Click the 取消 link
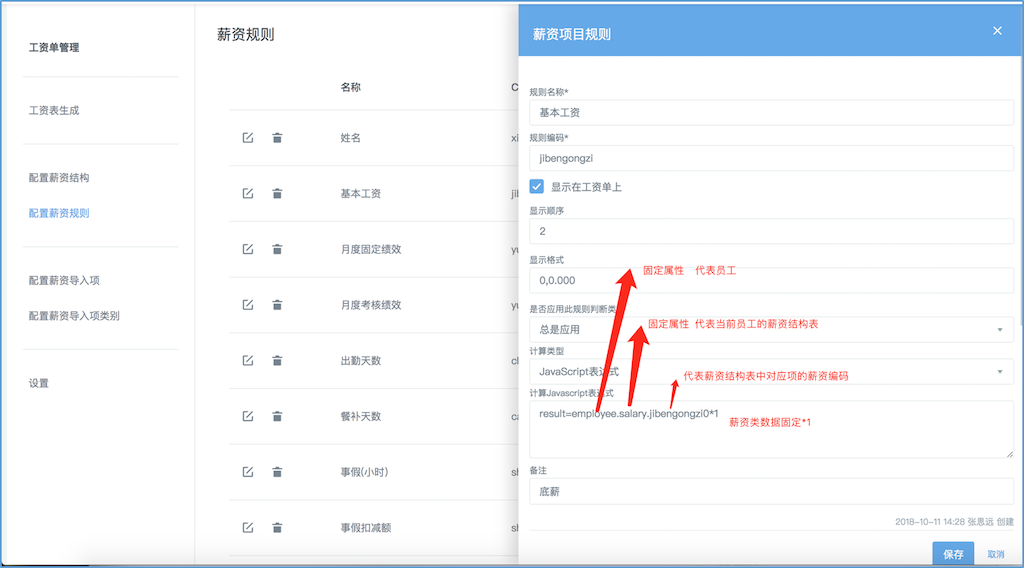The width and height of the screenshot is (1024, 568). point(996,554)
